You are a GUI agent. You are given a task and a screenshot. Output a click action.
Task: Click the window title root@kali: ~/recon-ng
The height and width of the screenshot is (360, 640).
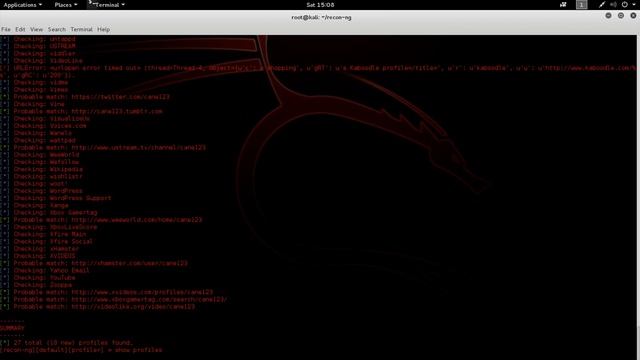(x=321, y=18)
